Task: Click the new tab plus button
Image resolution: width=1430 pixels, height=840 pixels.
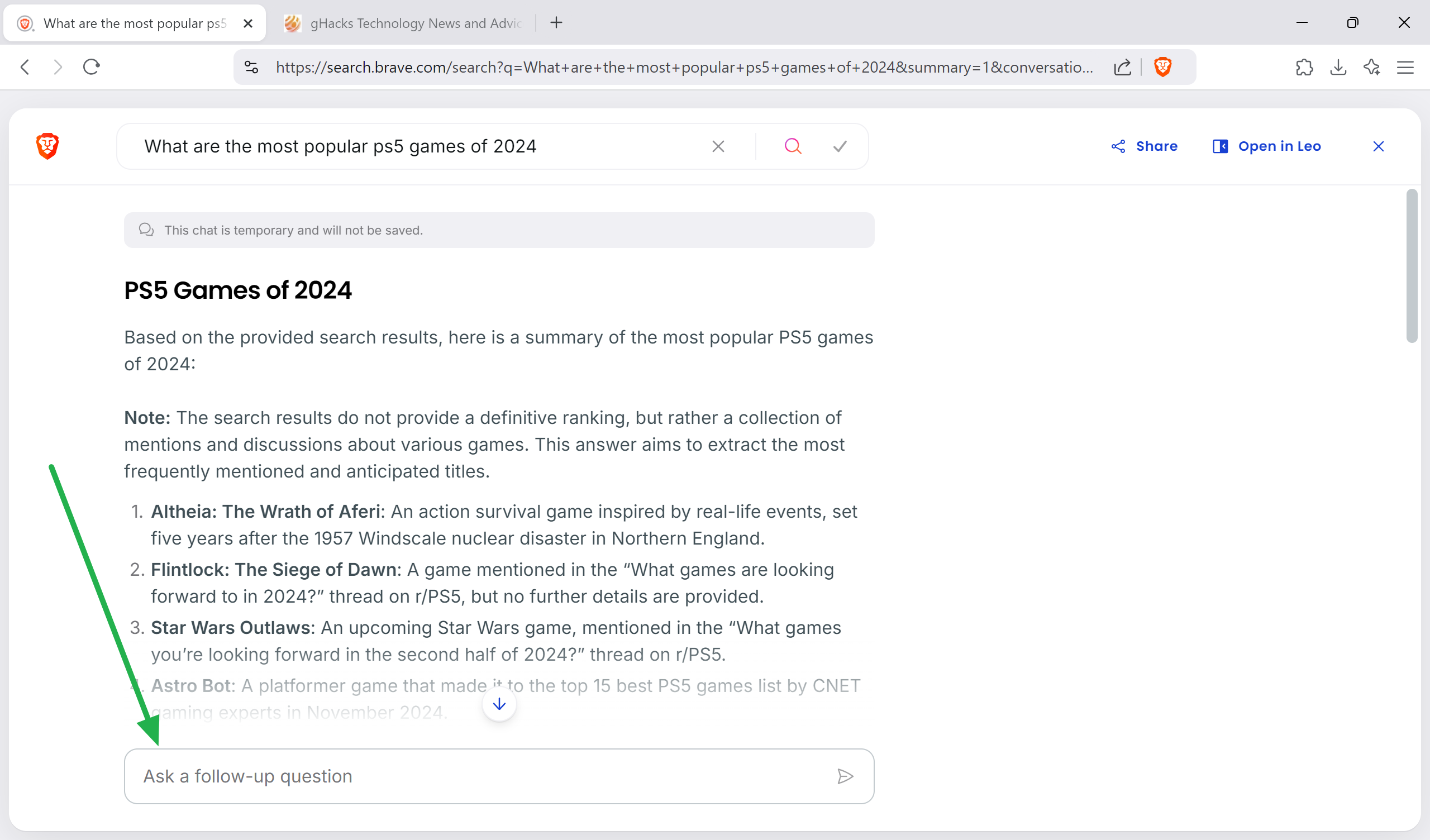Action: tap(556, 22)
